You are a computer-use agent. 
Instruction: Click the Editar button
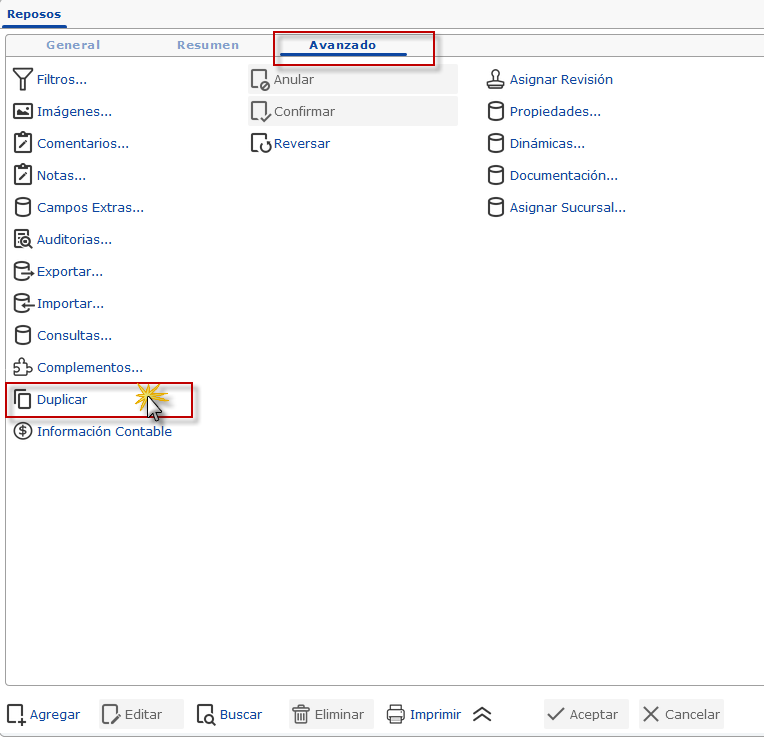(x=141, y=715)
